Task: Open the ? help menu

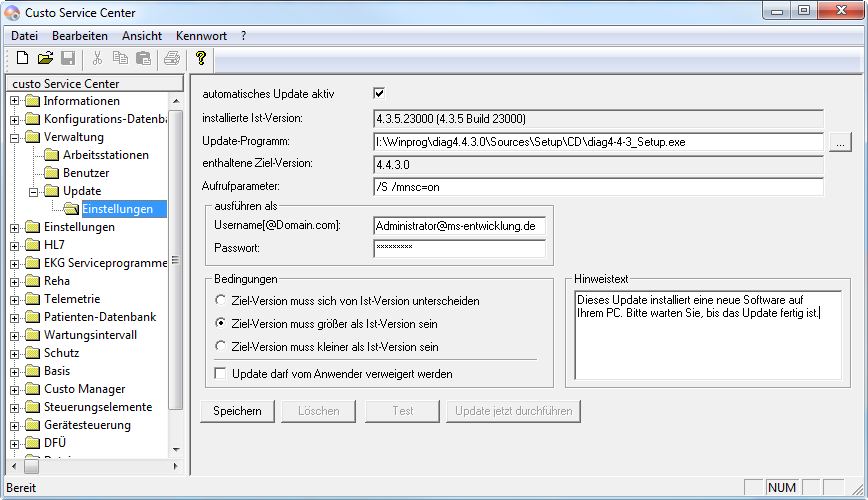Action: 244,35
